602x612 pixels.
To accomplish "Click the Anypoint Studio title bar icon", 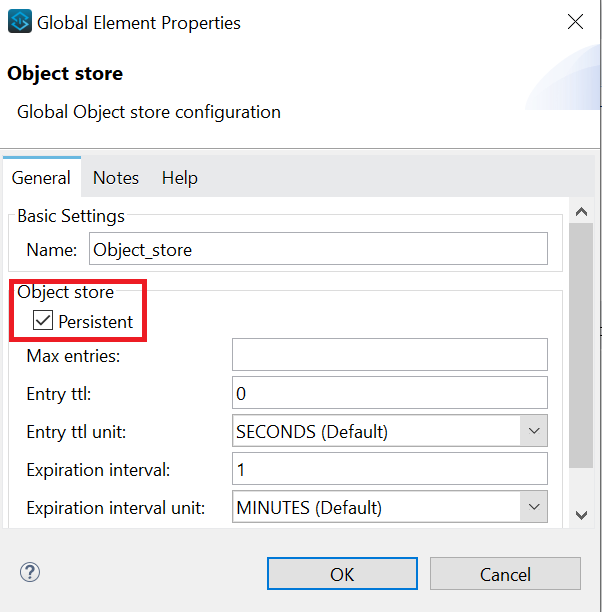I will [18, 22].
